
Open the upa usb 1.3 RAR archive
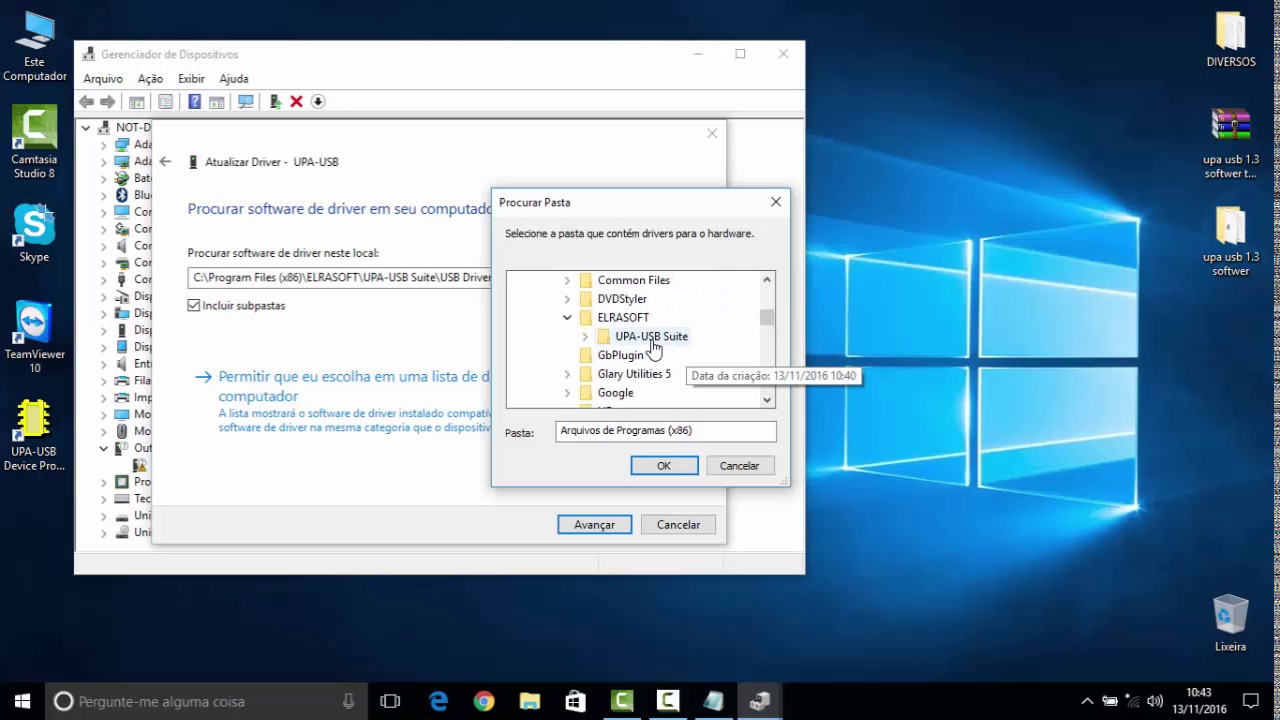(x=1231, y=143)
